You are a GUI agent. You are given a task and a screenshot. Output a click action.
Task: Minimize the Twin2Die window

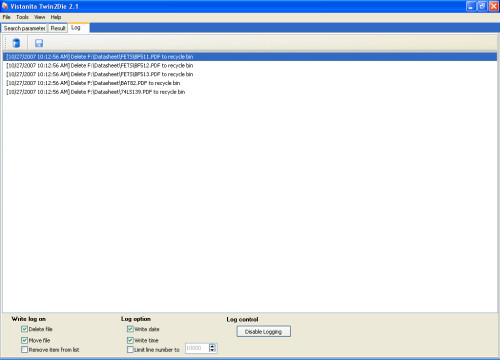pyautogui.click(x=471, y=6)
